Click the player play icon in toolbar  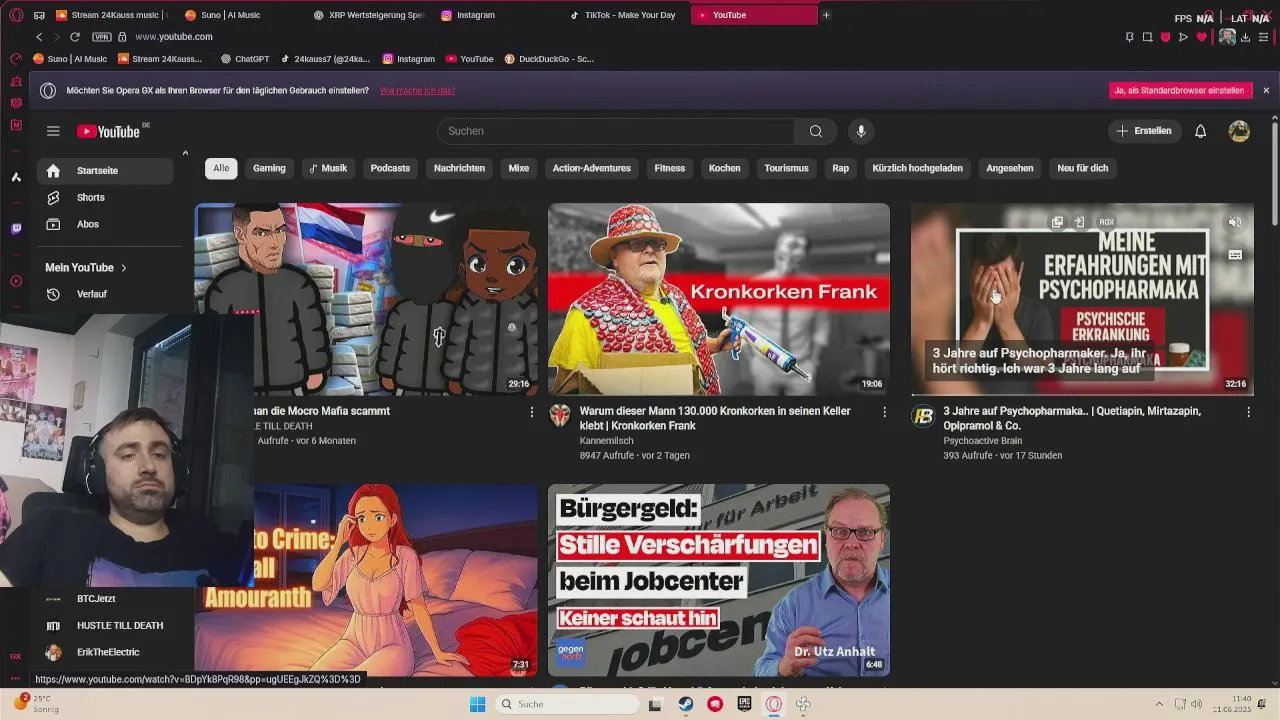pos(1183,37)
